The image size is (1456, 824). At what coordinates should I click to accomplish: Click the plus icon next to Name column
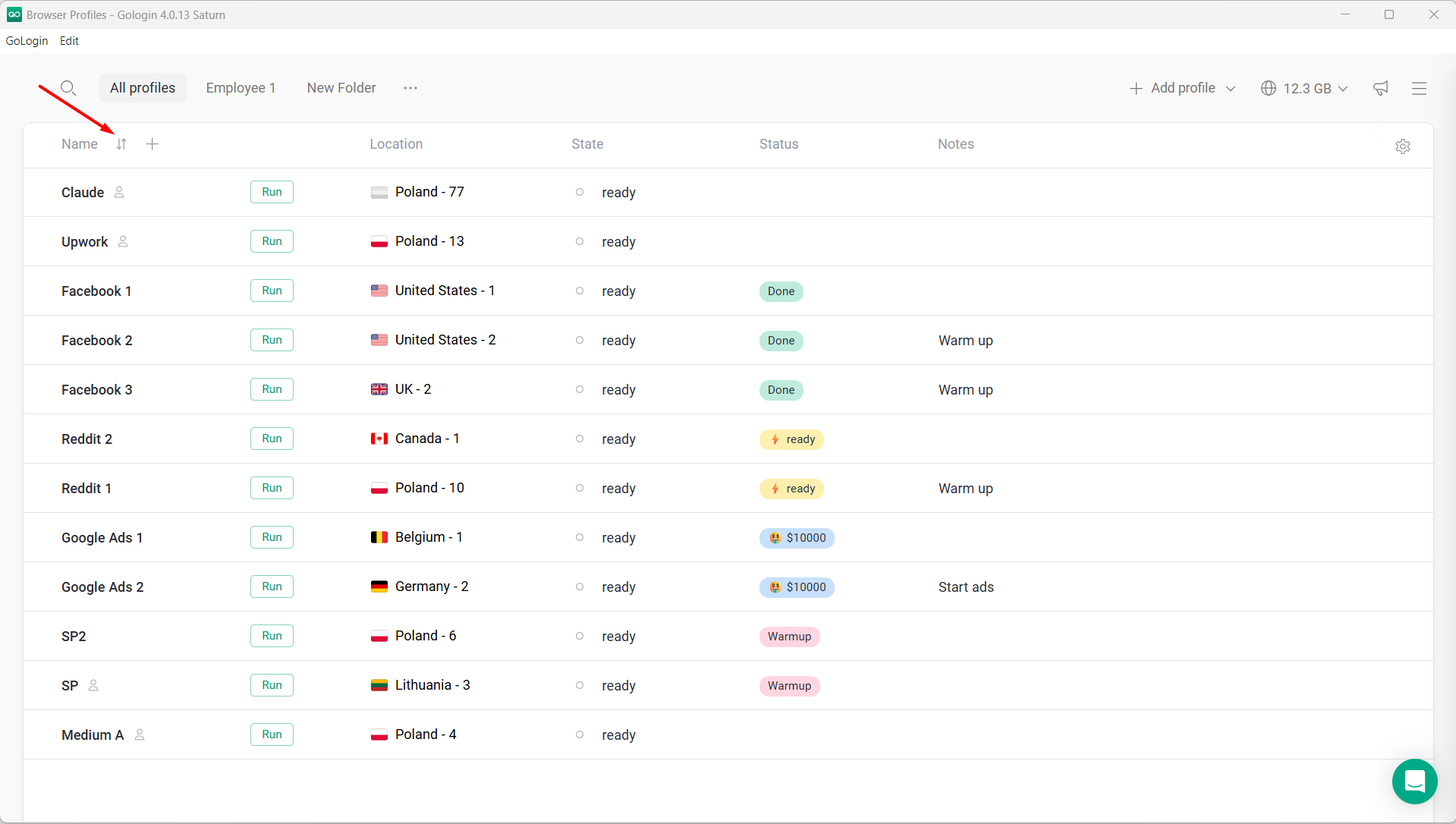(x=152, y=143)
